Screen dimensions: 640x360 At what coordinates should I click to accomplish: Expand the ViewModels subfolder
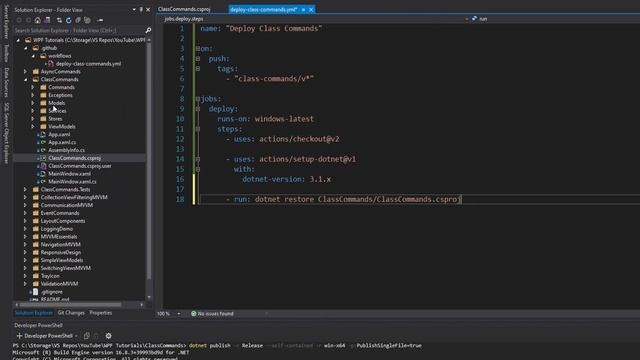(x=33, y=127)
